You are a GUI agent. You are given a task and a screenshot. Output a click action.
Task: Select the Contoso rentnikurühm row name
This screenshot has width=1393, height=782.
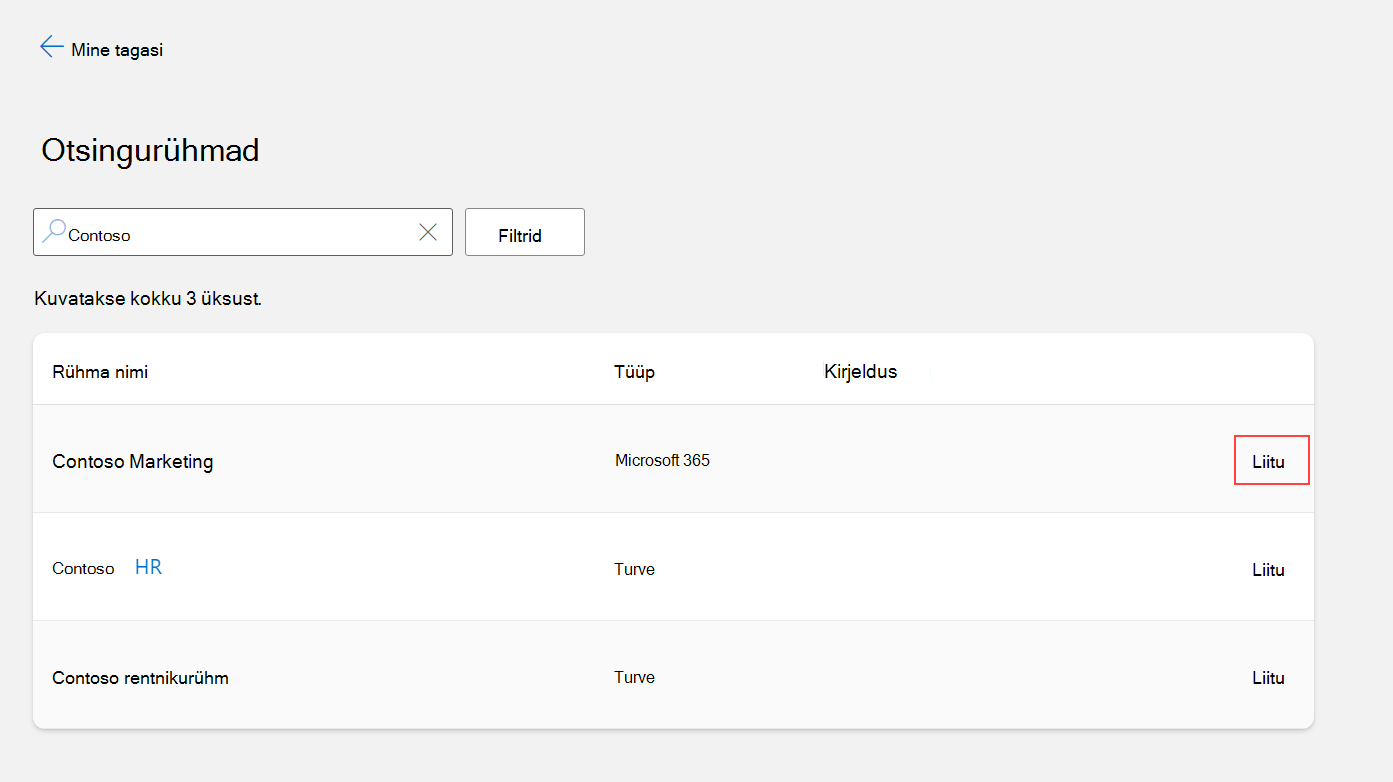pos(140,678)
